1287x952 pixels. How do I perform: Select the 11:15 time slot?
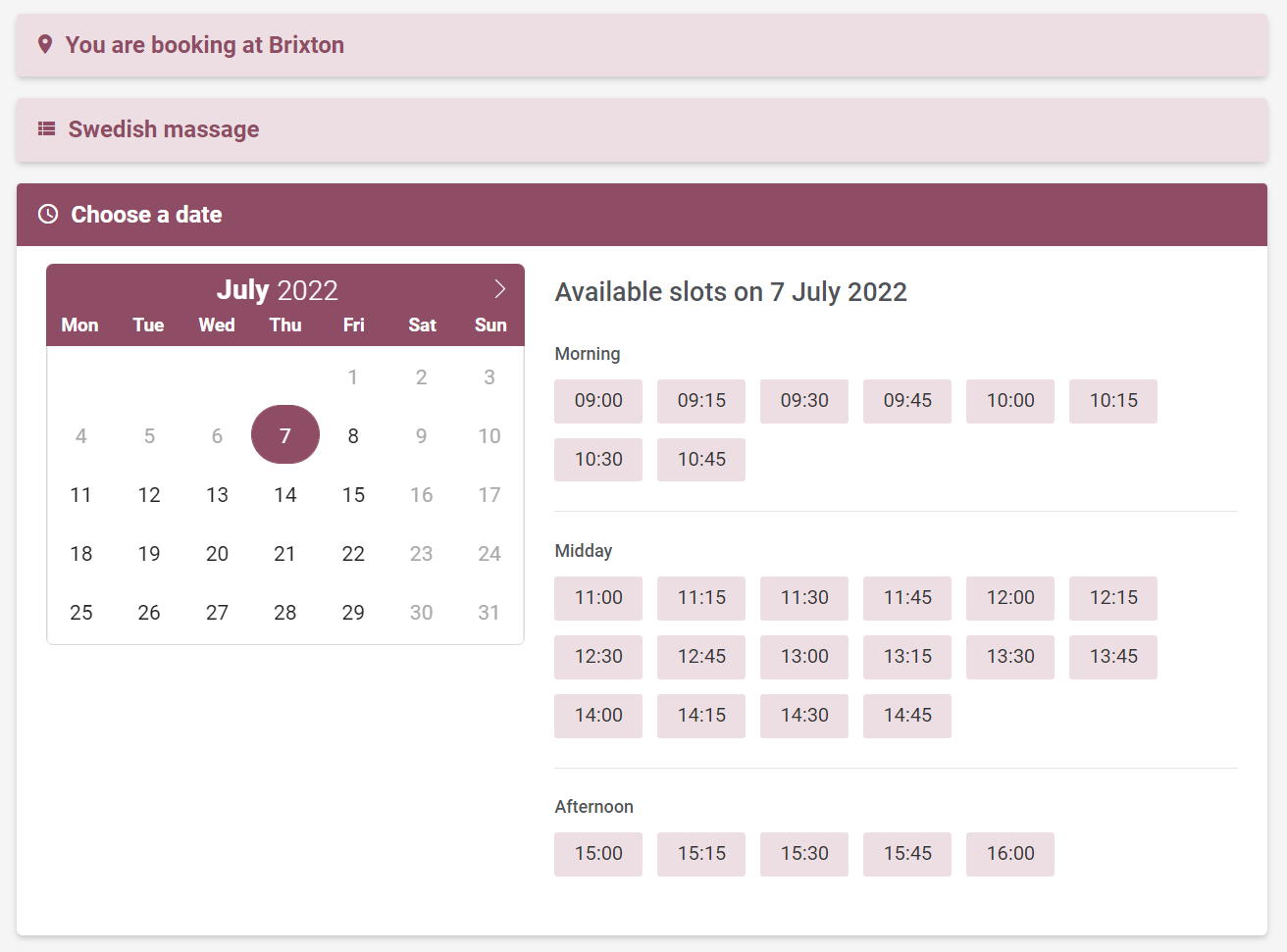point(701,598)
